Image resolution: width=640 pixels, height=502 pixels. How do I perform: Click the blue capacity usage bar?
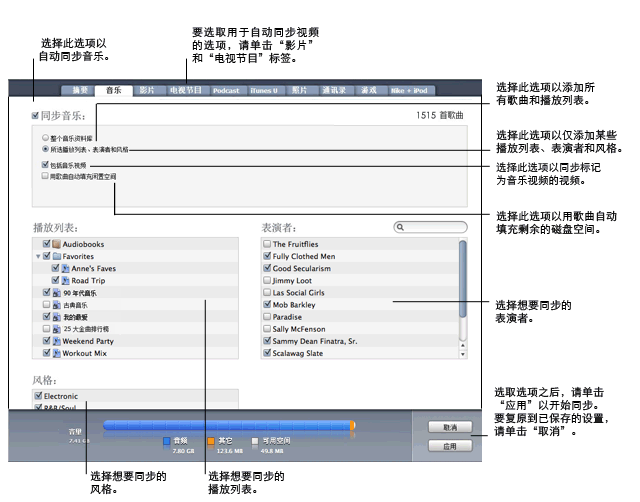tap(227, 425)
